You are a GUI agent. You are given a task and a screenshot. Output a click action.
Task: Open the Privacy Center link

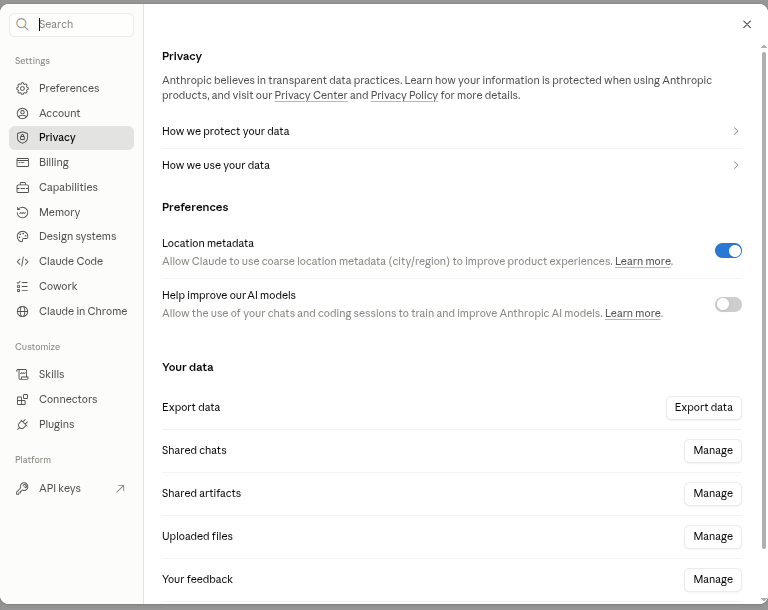(311, 96)
